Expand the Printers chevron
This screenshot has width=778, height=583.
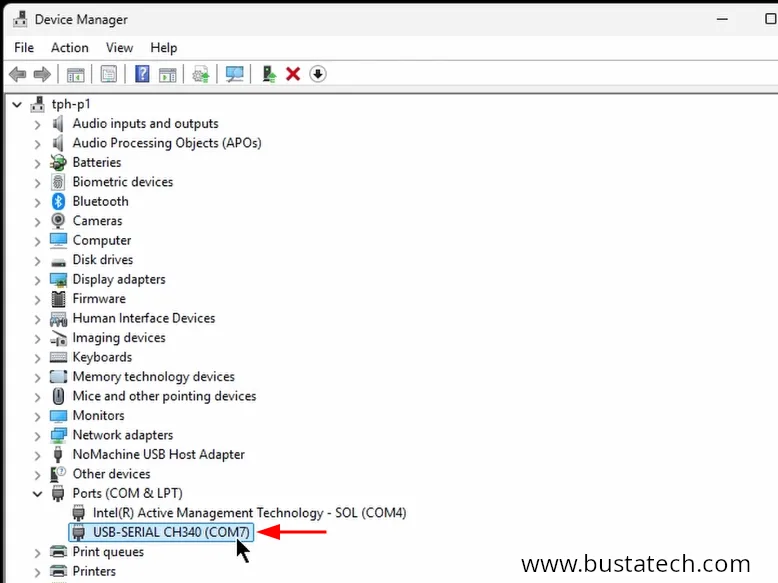tap(37, 572)
